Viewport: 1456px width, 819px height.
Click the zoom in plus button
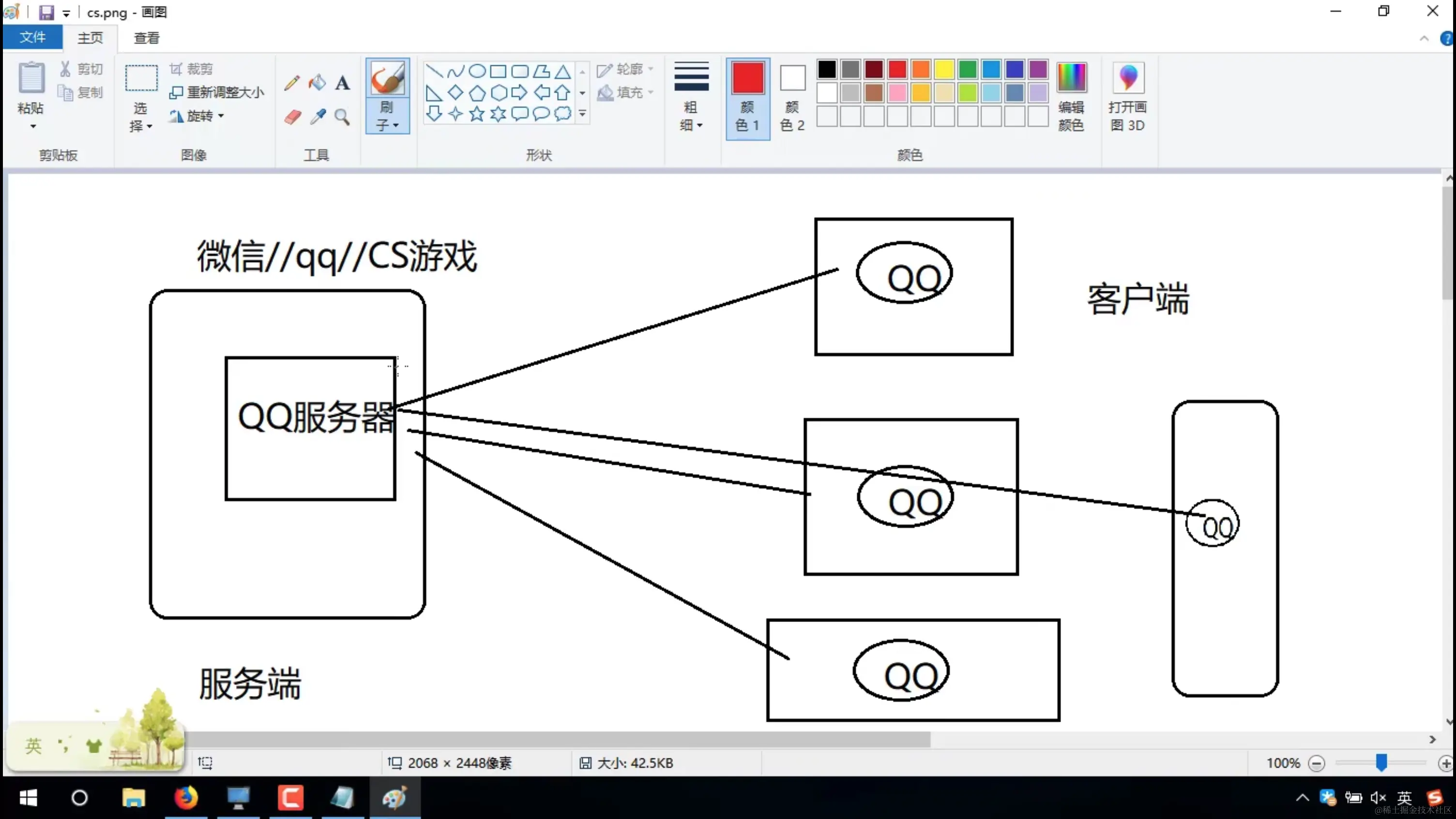tap(1445, 764)
